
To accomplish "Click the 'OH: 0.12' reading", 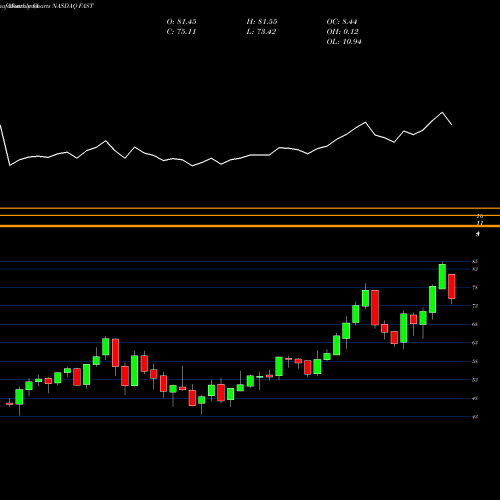I will (342, 32).
